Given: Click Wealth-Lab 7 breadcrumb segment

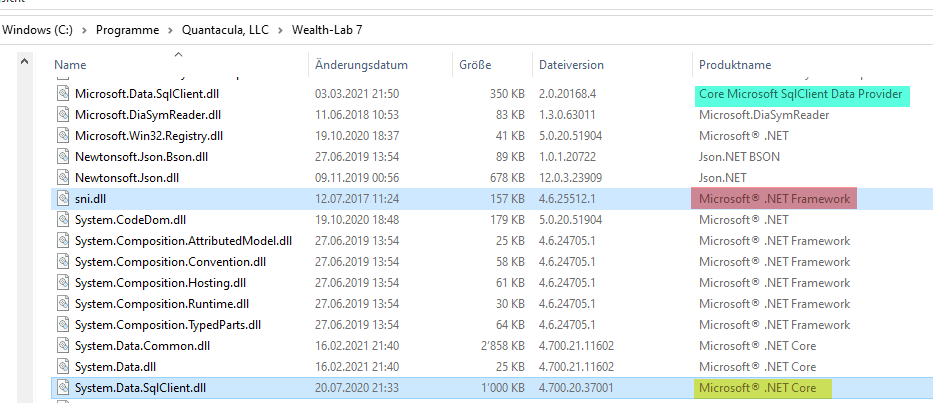Looking at the screenshot, I should (x=327, y=30).
